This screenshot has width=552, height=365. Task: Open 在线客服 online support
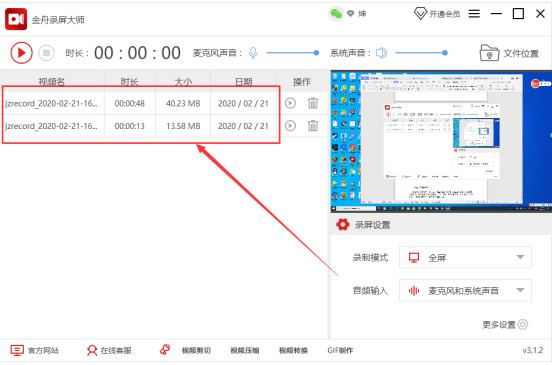[x=109, y=350]
